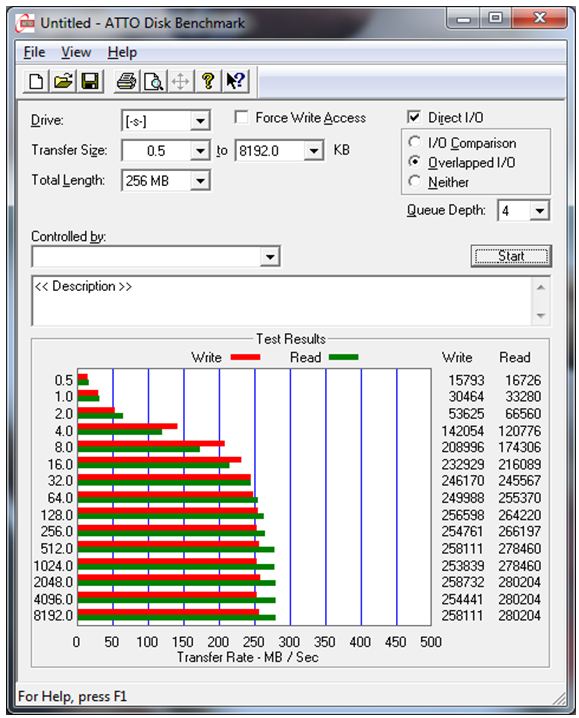Enable Force Write Access checkbox

[241, 117]
